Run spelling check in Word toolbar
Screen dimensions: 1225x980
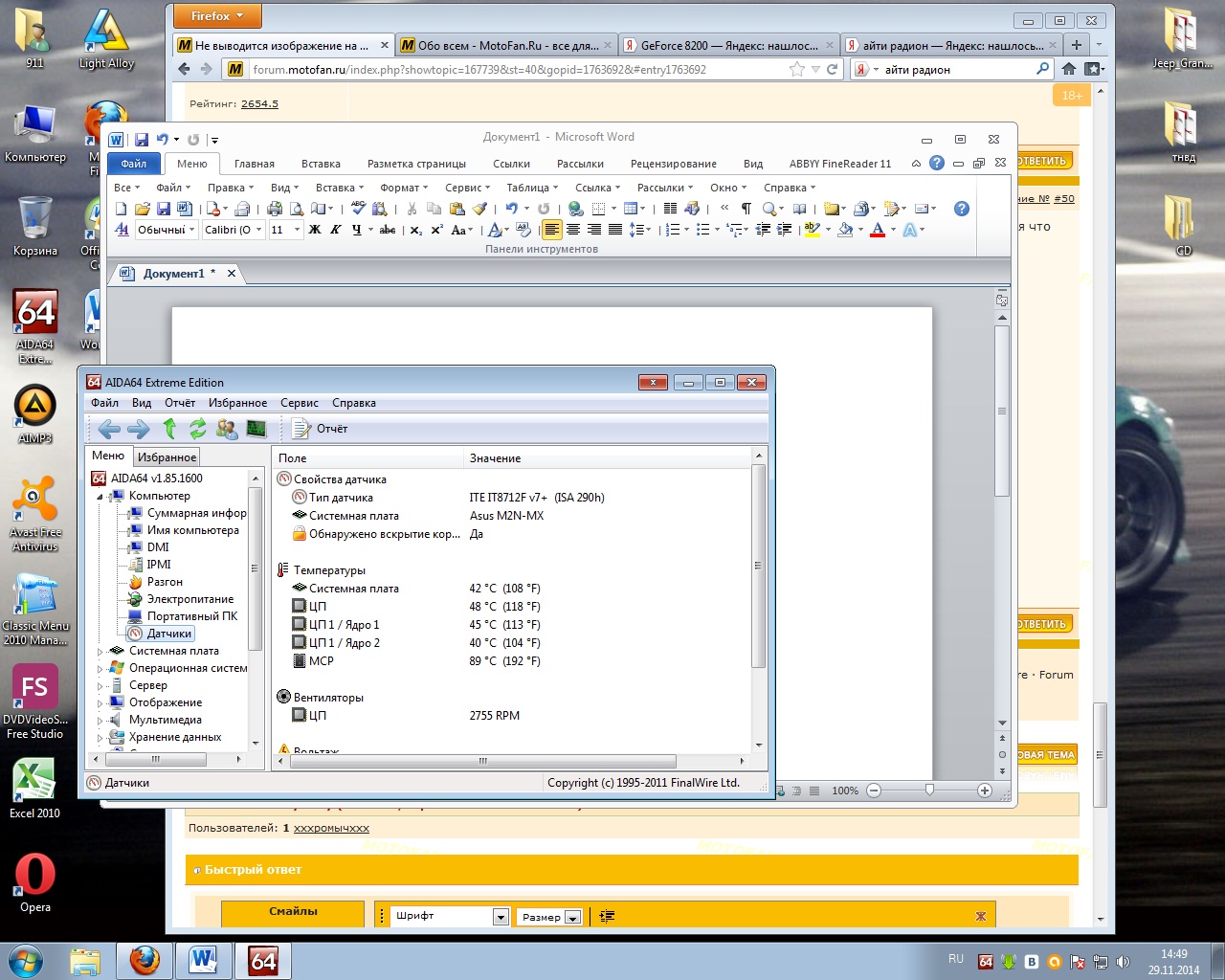coord(358,209)
